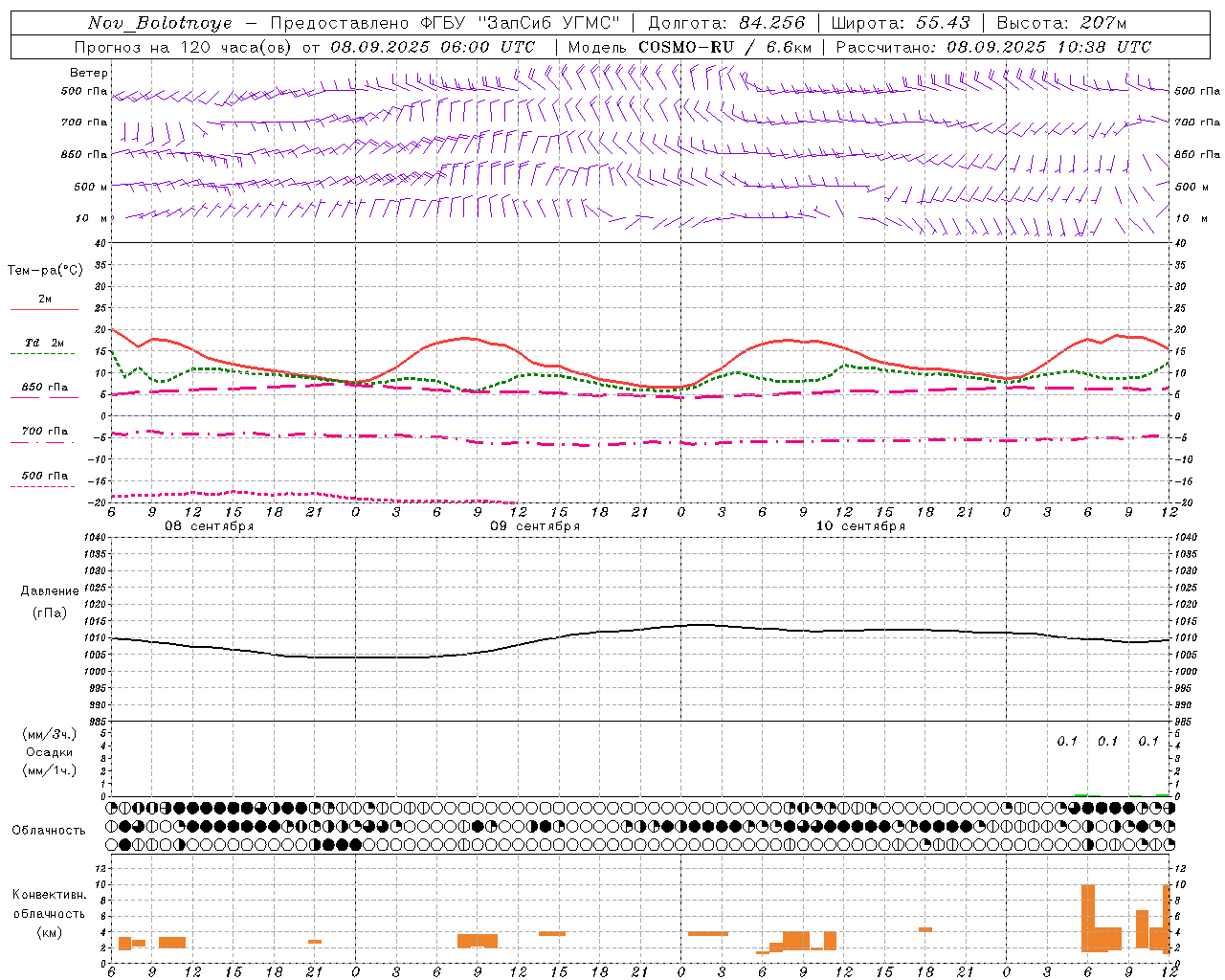Click the "Тем-ра(°C)" panel label

point(45,271)
